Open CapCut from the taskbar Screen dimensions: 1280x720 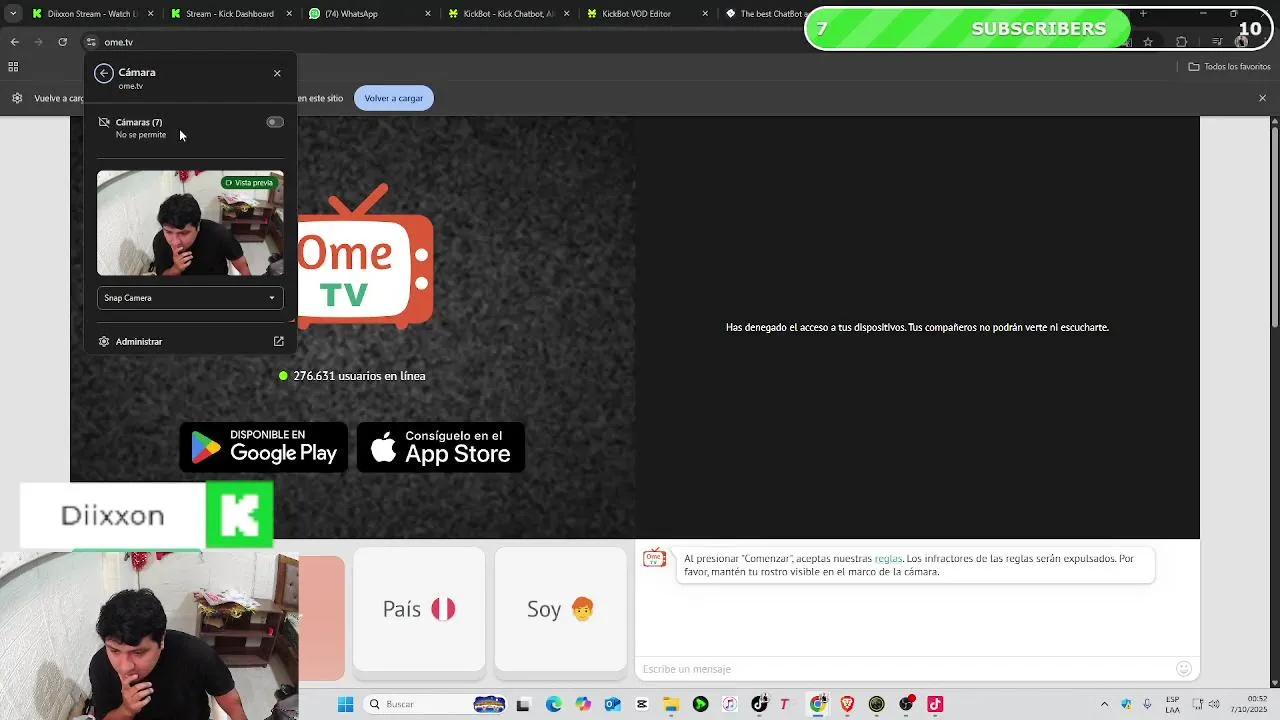tap(642, 704)
